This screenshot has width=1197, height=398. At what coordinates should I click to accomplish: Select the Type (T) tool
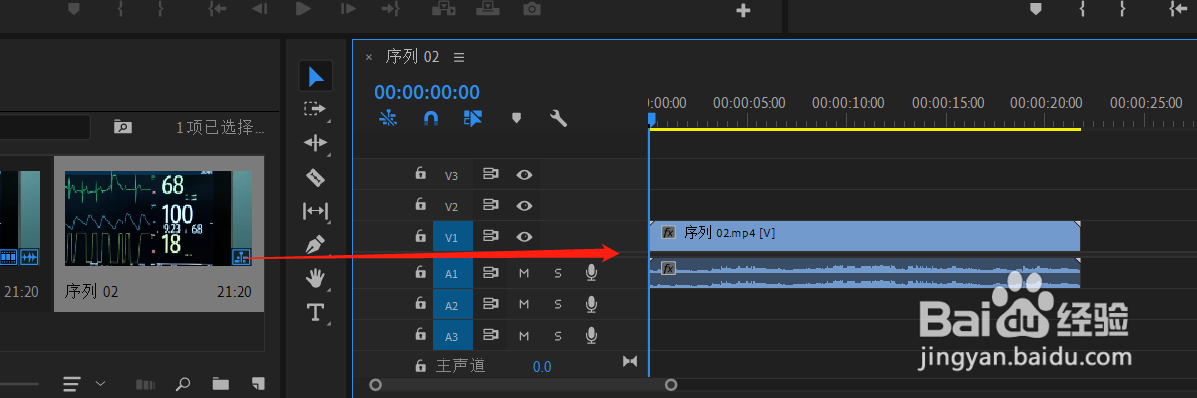tap(315, 312)
